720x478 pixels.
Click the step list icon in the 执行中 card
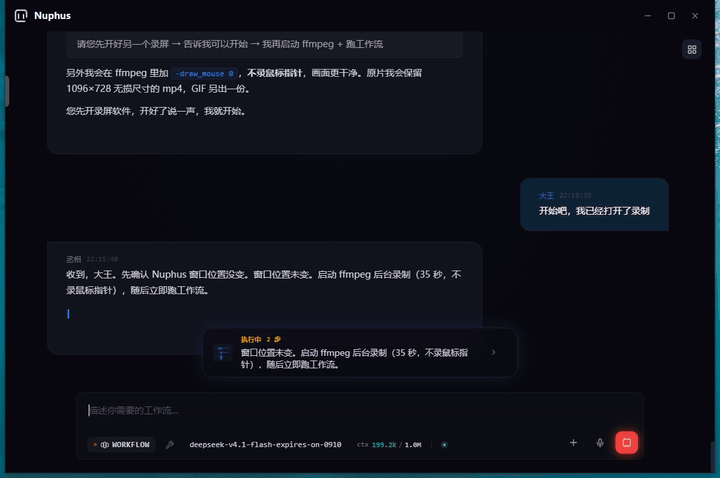click(x=223, y=353)
